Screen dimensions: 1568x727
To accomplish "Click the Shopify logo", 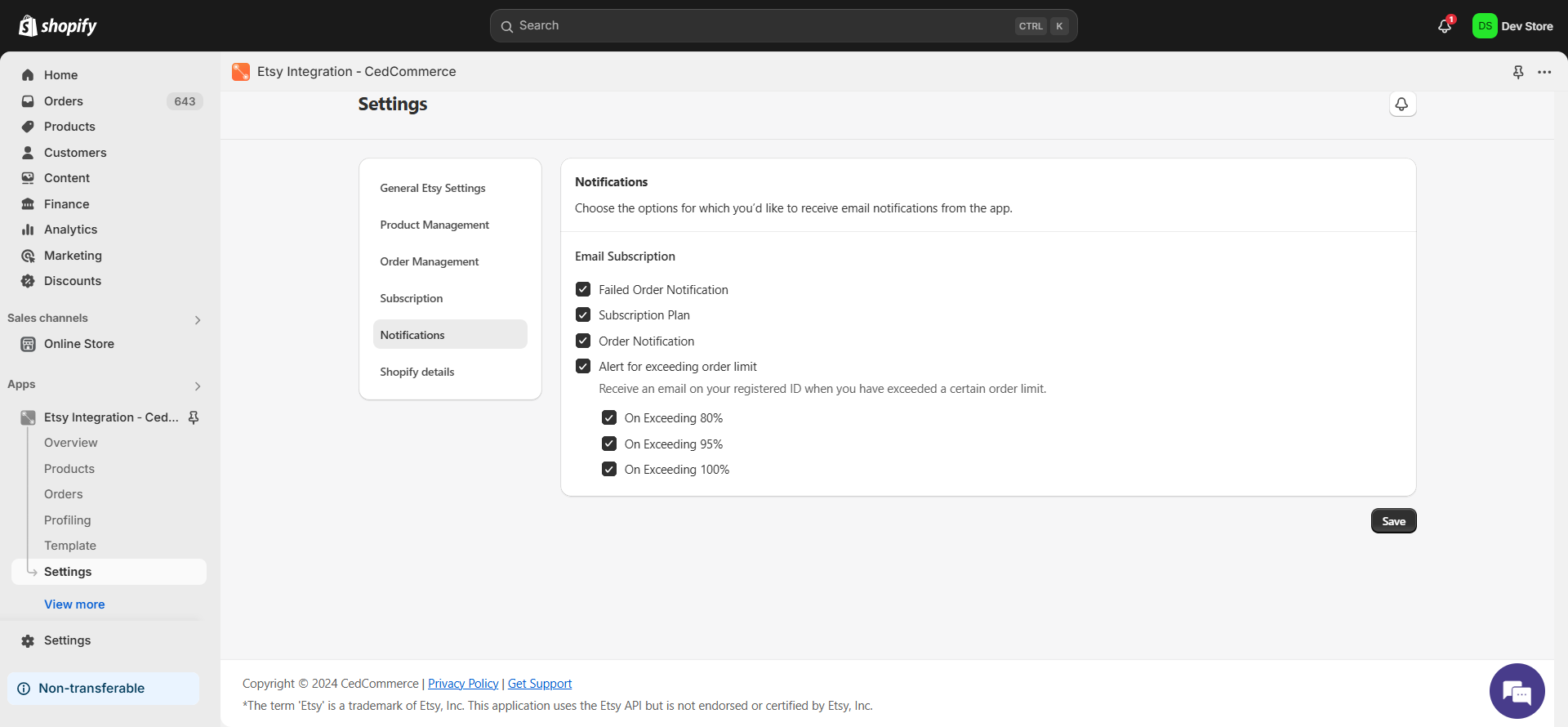I will [57, 26].
